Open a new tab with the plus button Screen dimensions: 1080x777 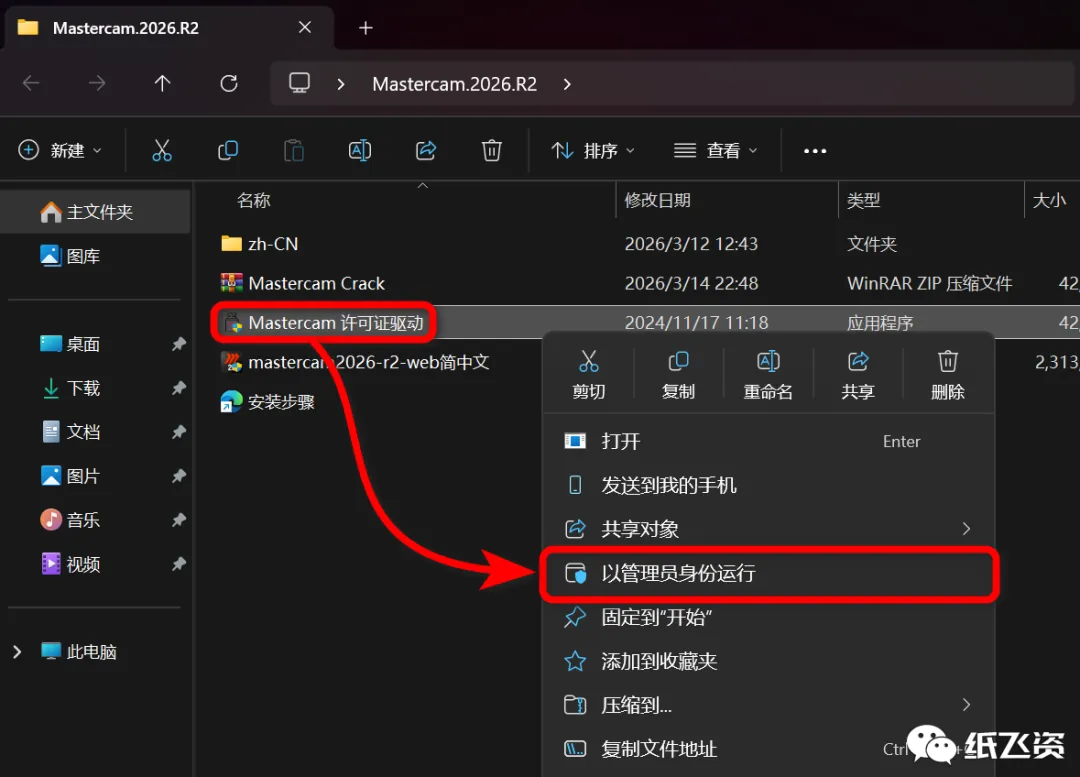click(366, 28)
